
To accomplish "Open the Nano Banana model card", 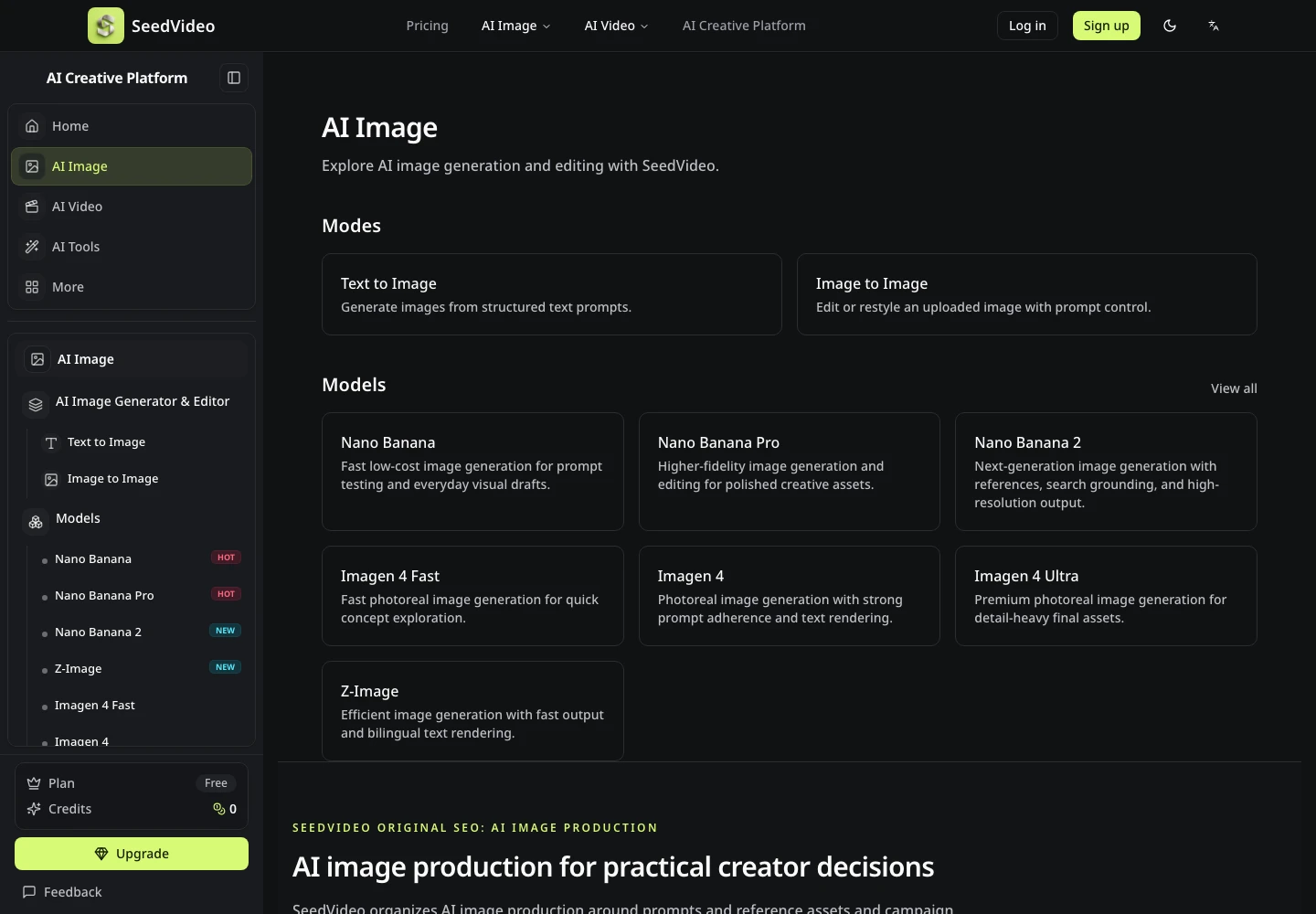I will tap(472, 472).
